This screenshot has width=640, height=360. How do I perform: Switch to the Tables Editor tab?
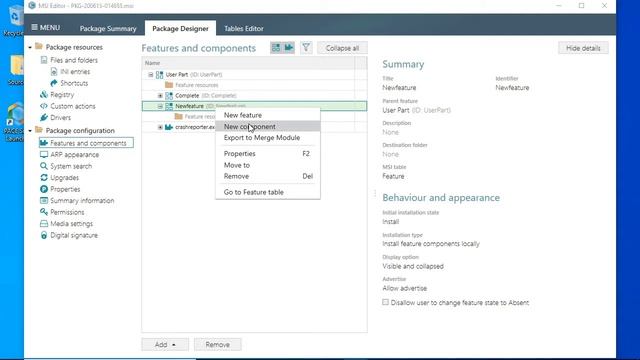[x=244, y=28]
